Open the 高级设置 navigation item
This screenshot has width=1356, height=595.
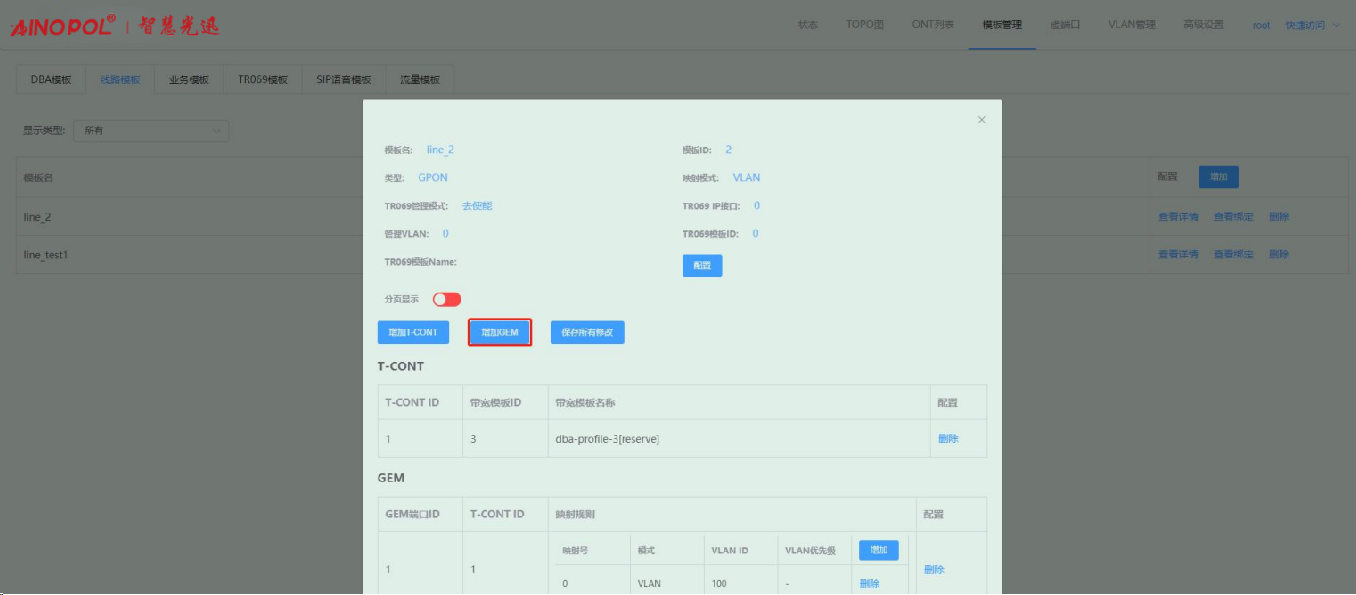click(x=1203, y=25)
